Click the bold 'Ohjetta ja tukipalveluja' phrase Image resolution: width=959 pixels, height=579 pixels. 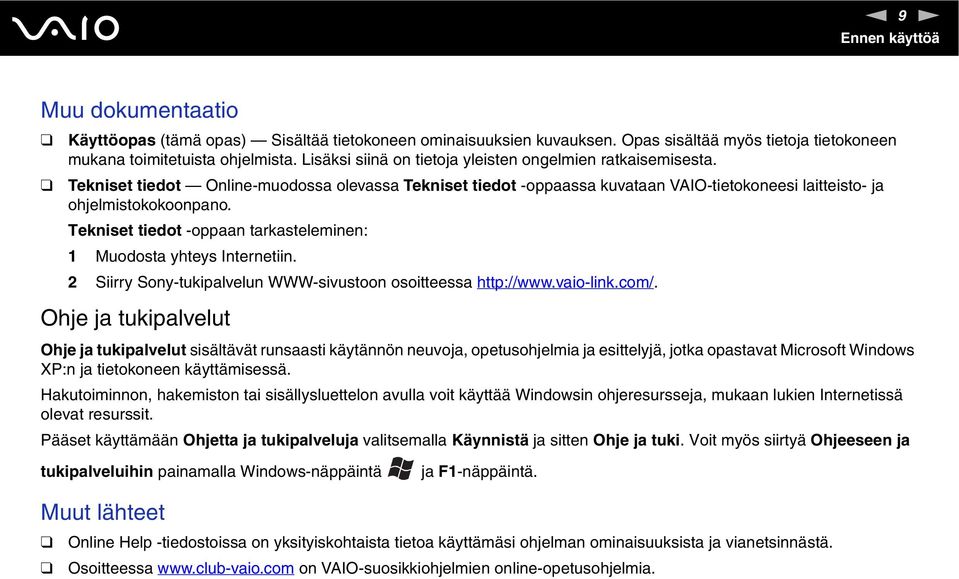tap(270, 440)
